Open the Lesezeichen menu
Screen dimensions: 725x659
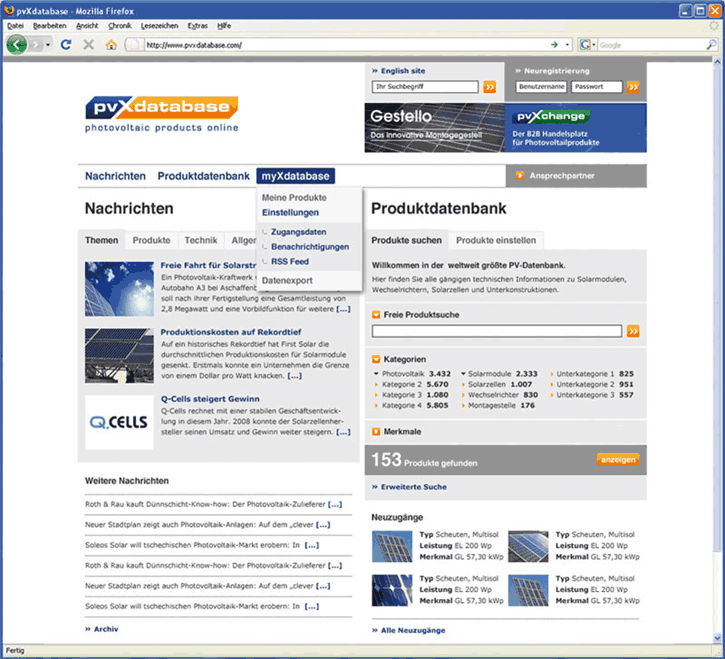point(160,26)
